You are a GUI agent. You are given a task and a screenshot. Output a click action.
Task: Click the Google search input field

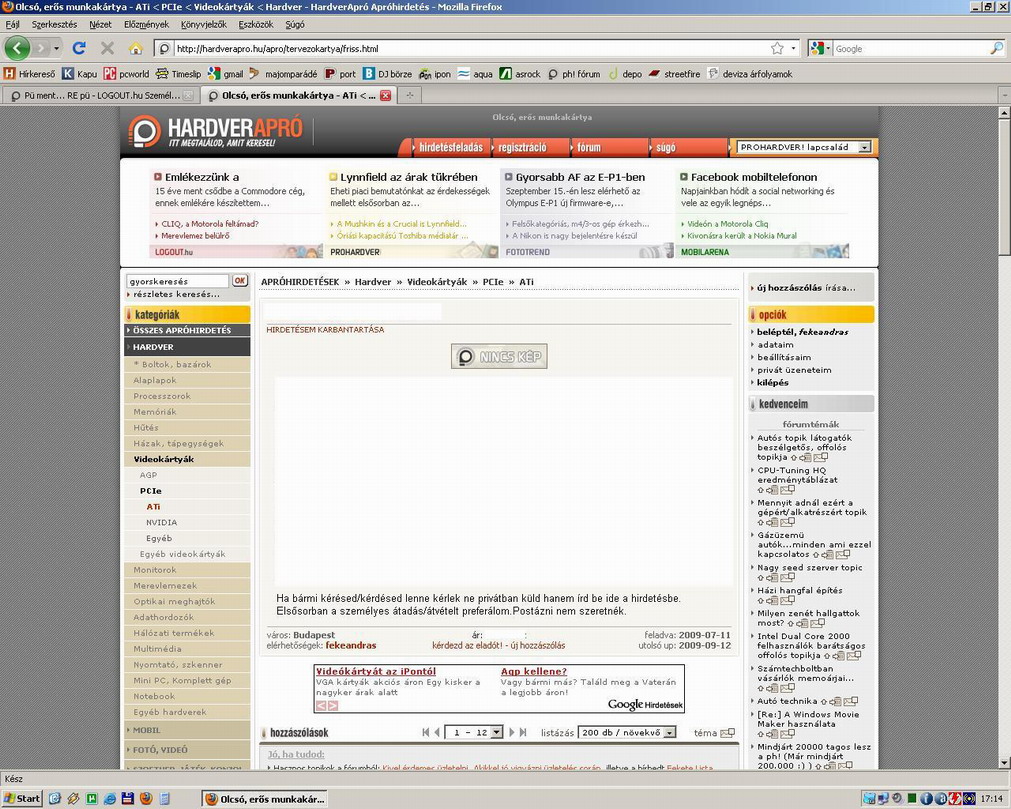pos(910,48)
